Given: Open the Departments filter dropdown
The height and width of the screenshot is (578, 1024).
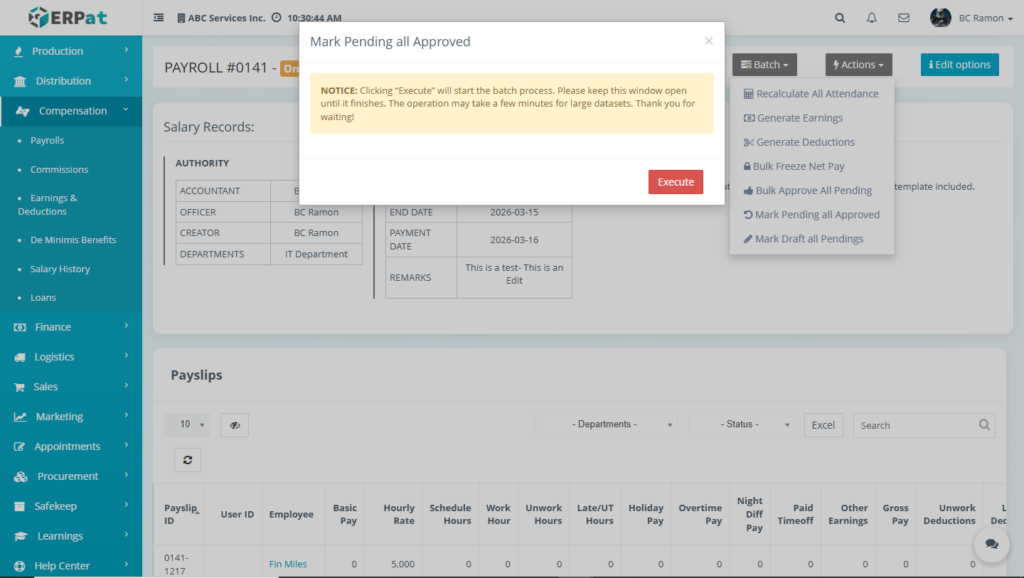Looking at the screenshot, I should 606,425.
